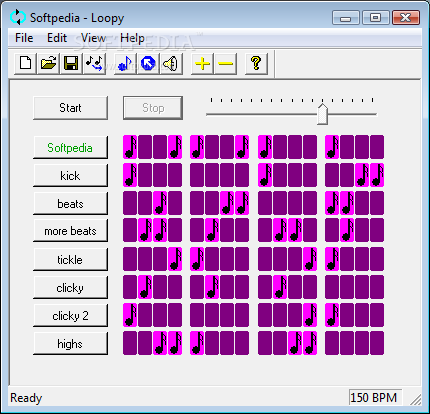Toggle off step 13 in tickle row
430x414 pixels.
(332, 259)
